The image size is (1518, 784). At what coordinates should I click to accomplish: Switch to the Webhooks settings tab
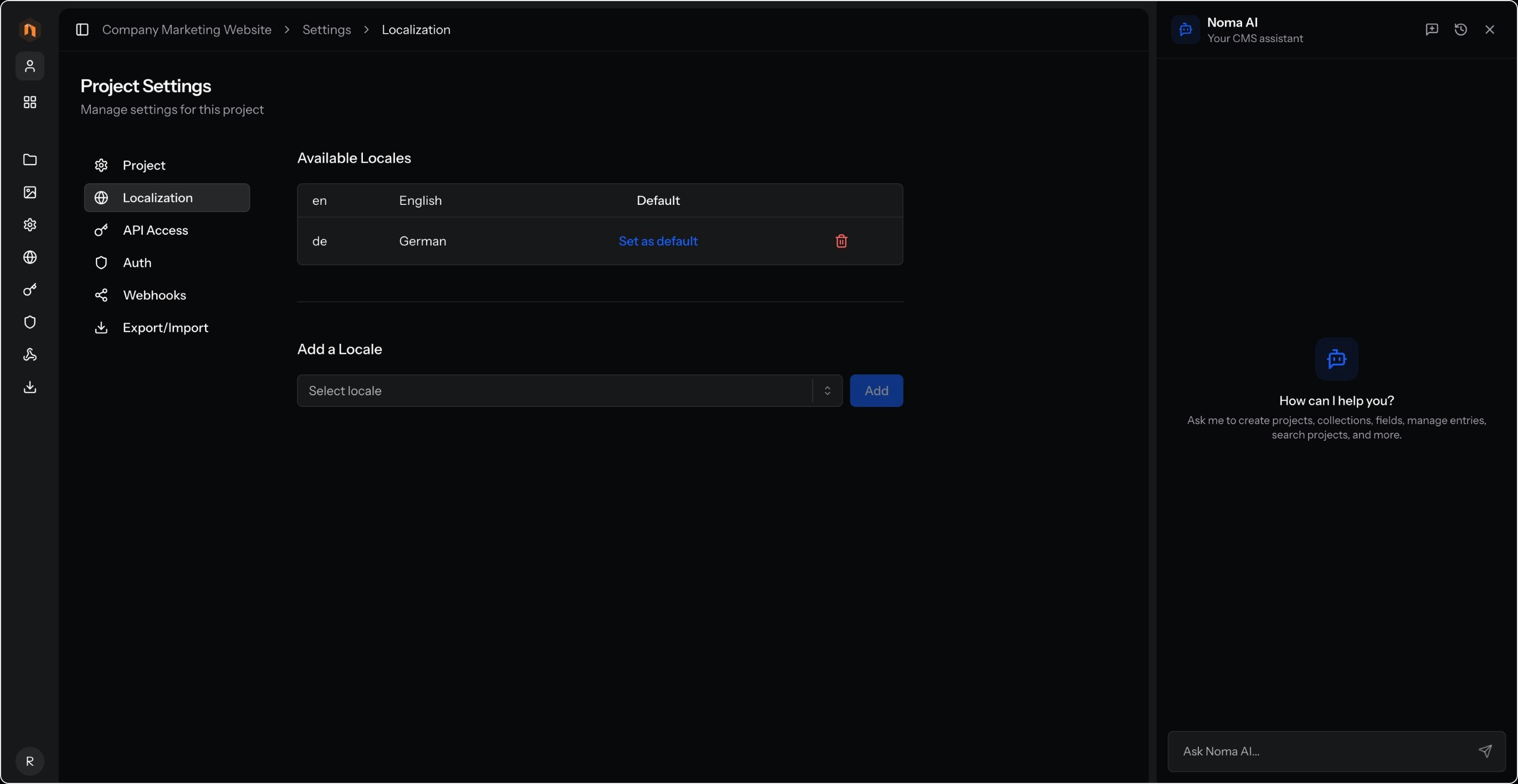click(155, 295)
